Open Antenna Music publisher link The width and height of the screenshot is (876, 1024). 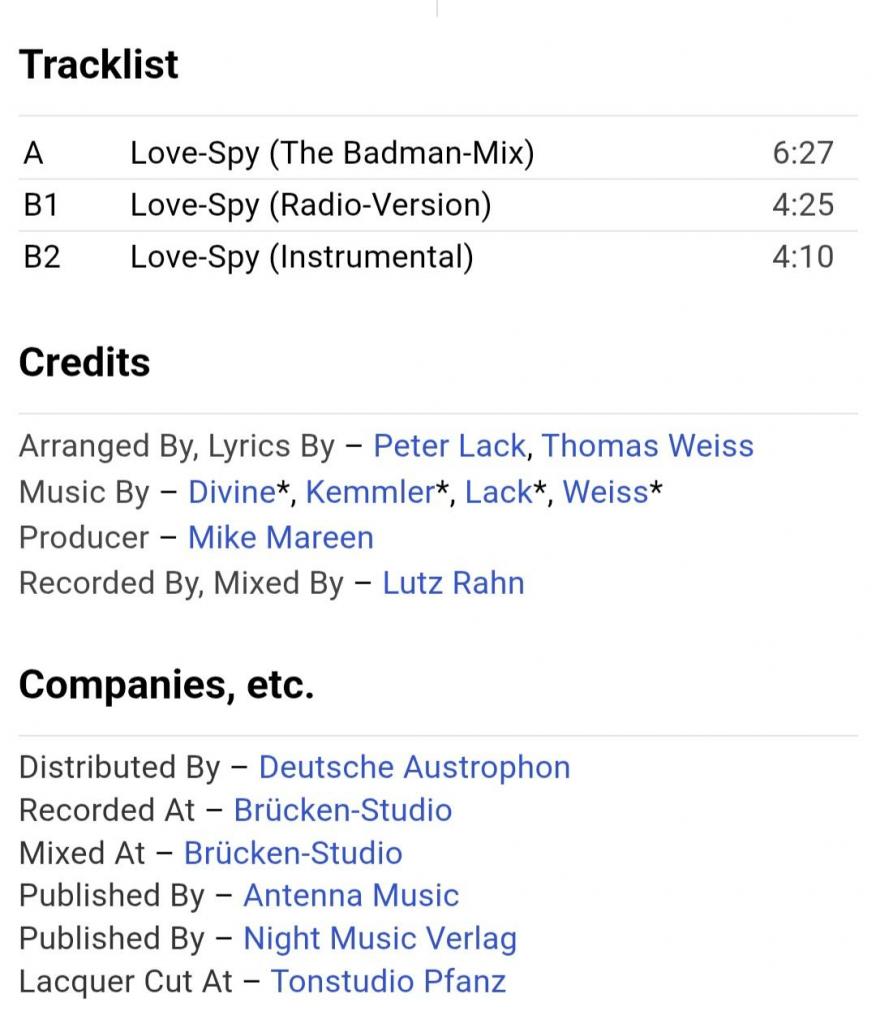[351, 896]
